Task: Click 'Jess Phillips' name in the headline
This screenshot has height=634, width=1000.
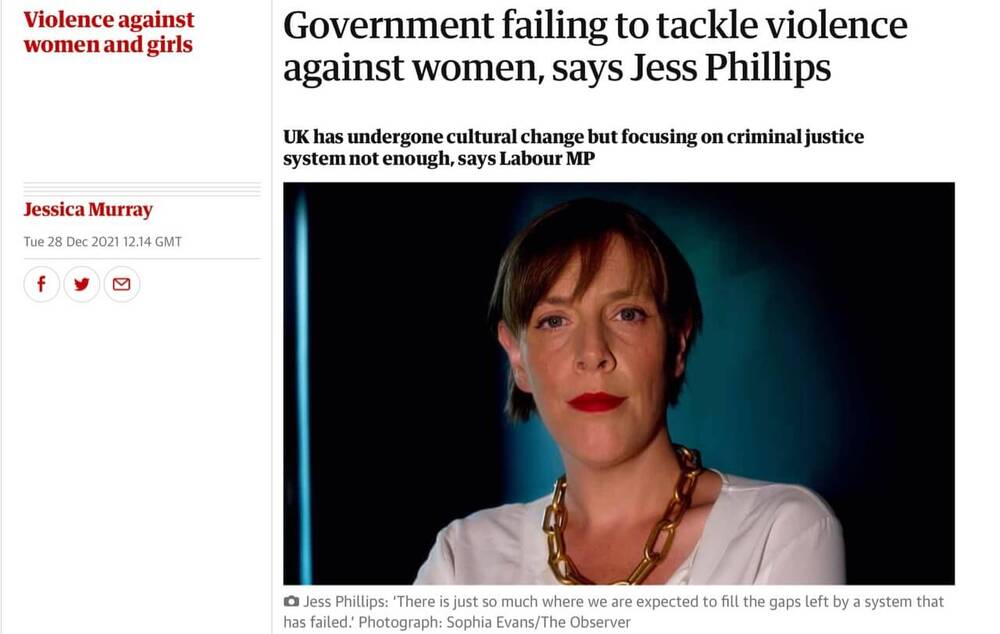Action: pyautogui.click(x=731, y=68)
